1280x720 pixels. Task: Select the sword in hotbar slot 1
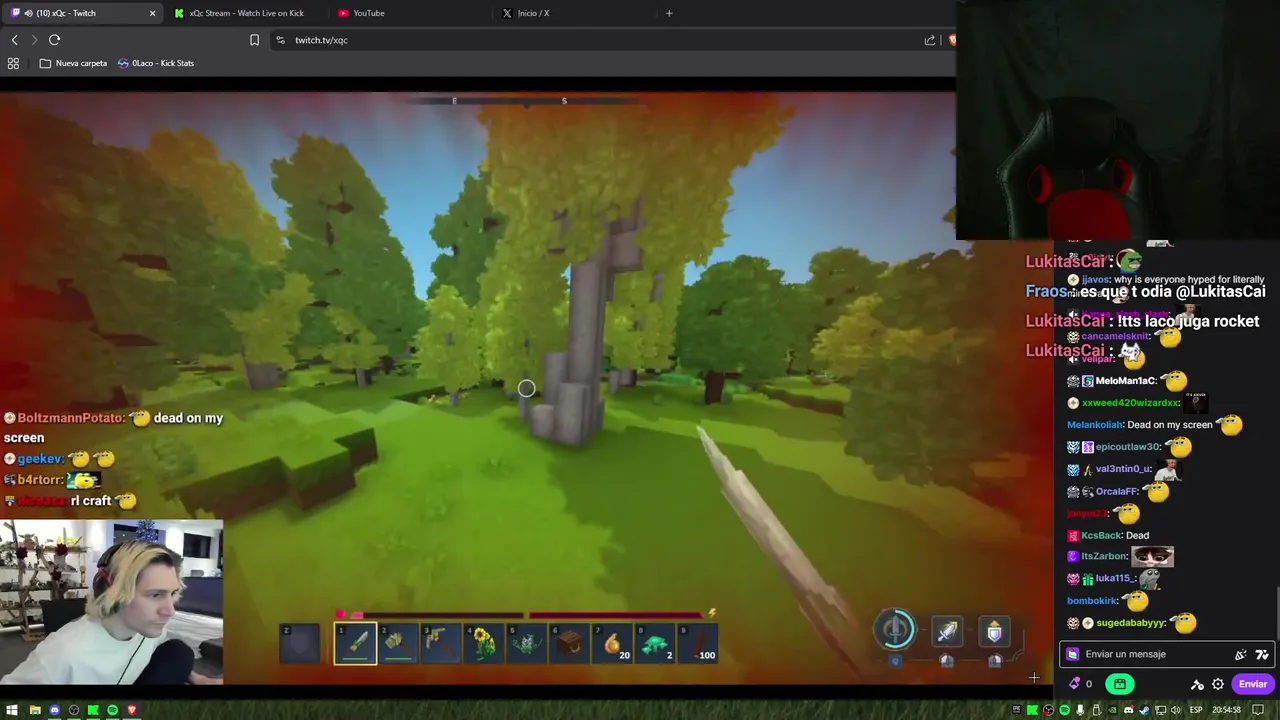[x=355, y=643]
